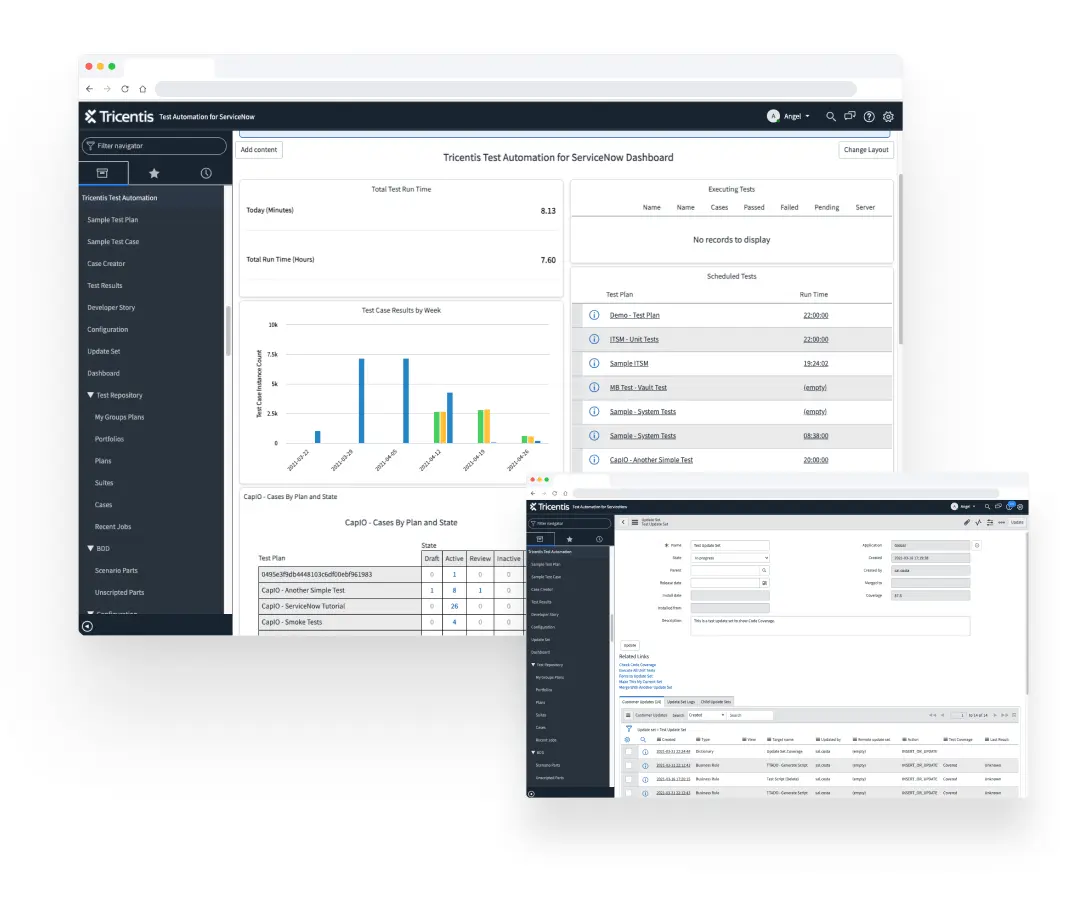The image size is (1080, 900).
Task: Switch to the History clock tab in the navigator
Action: pyautogui.click(x=206, y=173)
